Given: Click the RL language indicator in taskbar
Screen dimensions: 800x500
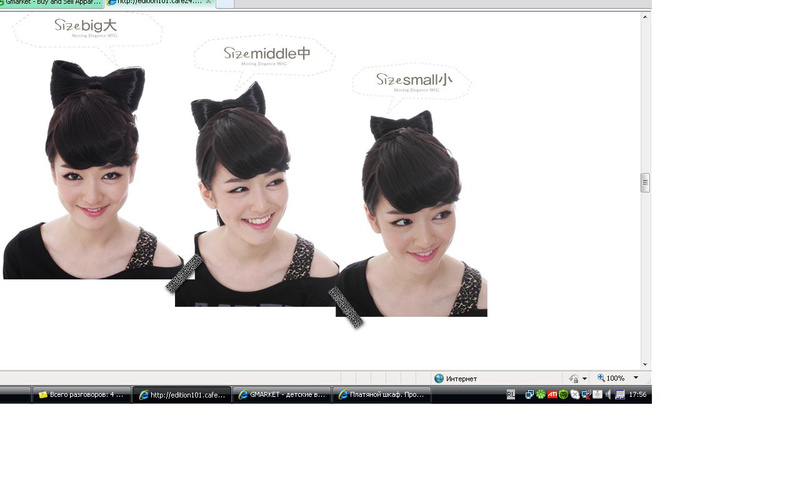Looking at the screenshot, I should pos(511,395).
